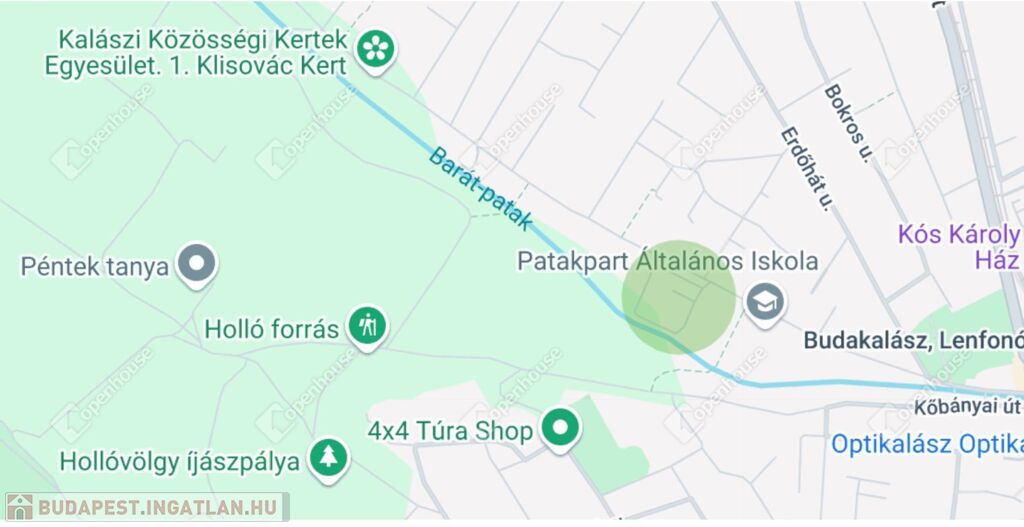This screenshot has height=527, width=1024.
Task: Select the 4x4 Túra Shop pin
Action: click(560, 430)
